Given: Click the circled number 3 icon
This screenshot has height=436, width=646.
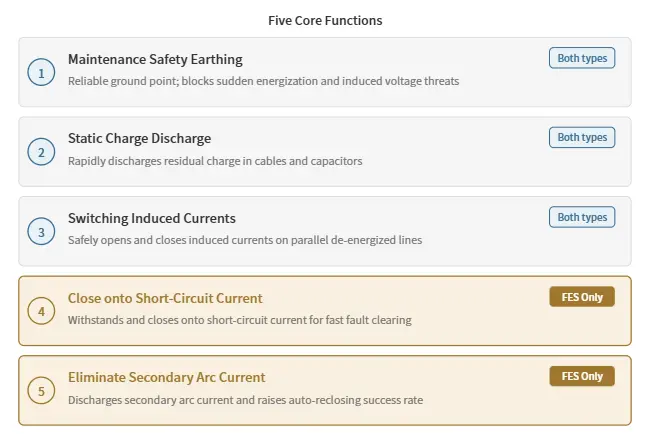Looking at the screenshot, I should coord(41,232).
